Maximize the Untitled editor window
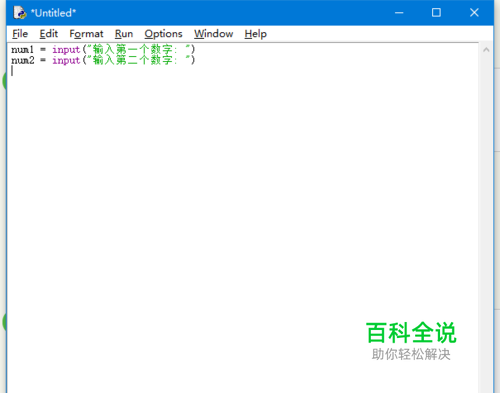 [436, 13]
